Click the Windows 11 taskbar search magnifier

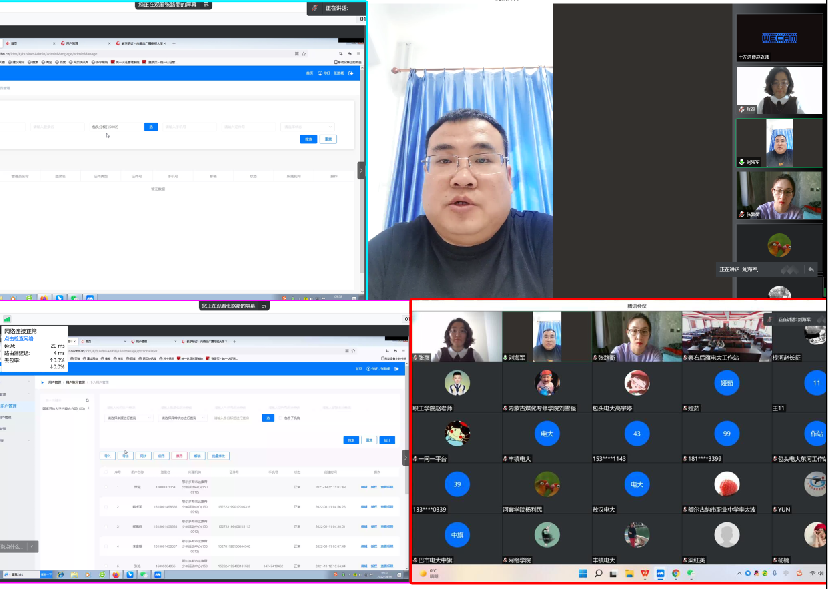click(598, 573)
